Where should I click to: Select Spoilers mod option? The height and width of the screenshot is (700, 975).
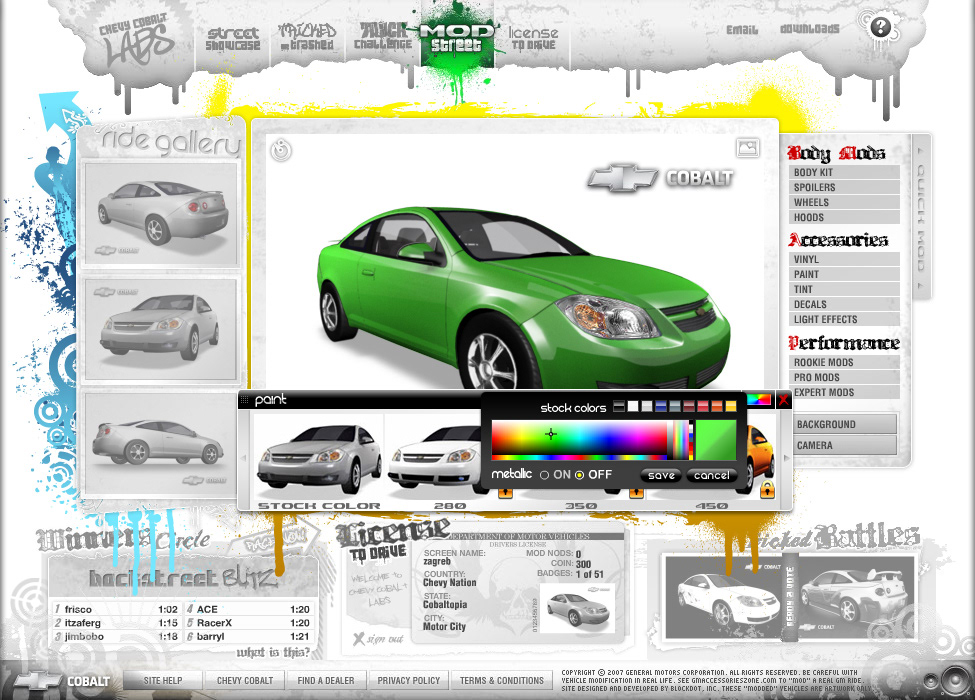point(844,187)
